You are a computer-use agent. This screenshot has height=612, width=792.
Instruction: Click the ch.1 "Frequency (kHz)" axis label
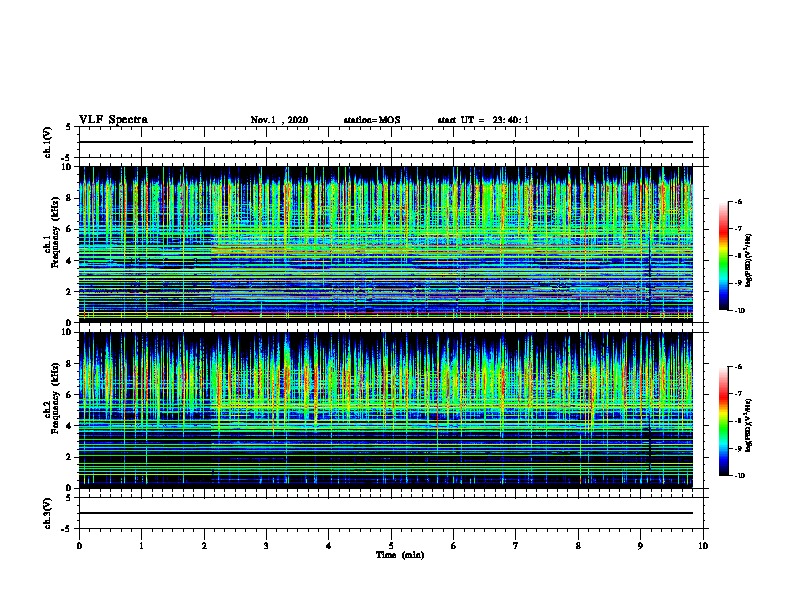55,232
